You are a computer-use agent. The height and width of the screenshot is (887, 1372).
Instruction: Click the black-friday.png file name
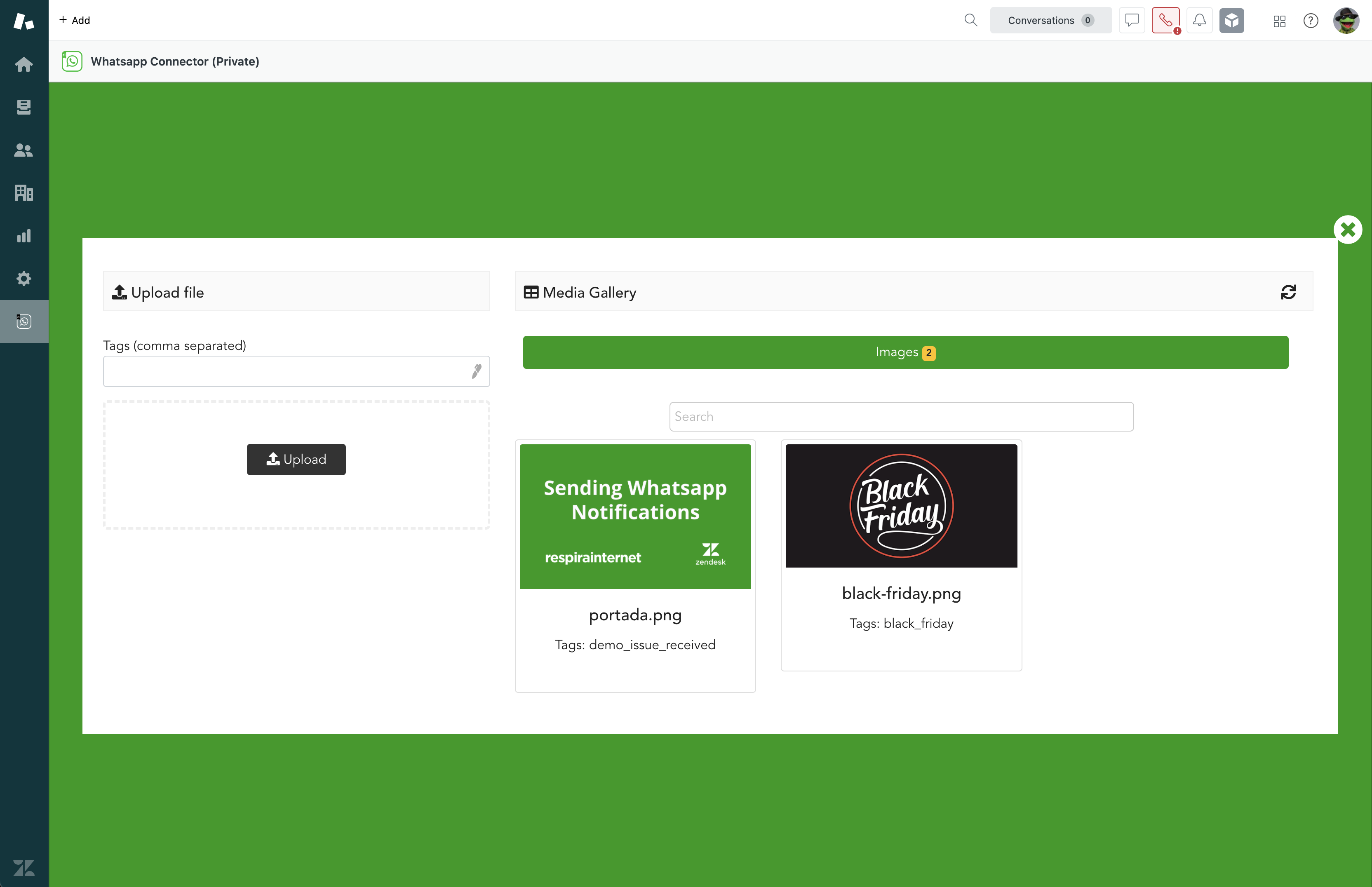902,593
